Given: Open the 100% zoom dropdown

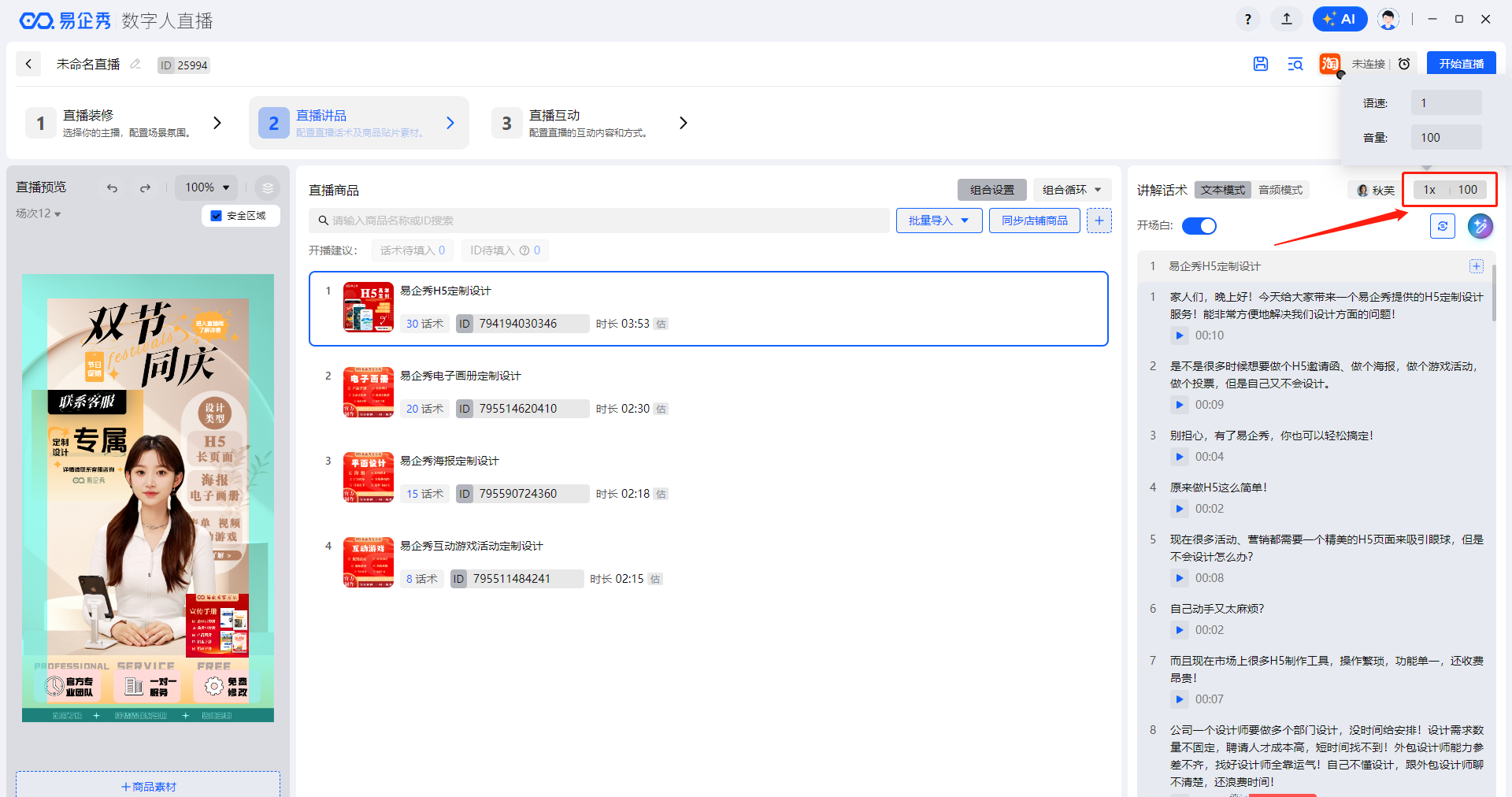Looking at the screenshot, I should pos(206,187).
